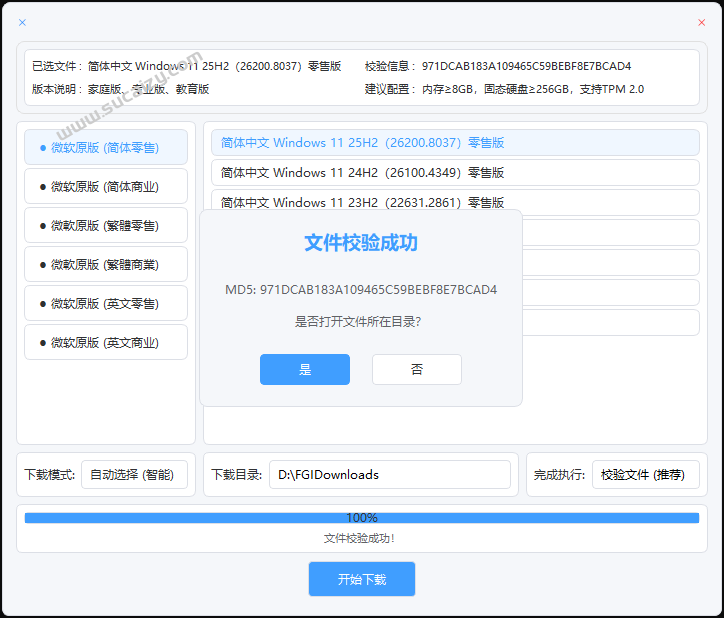
Task: Click the 下载目录 D:\FGIDownloads field
Action: tap(390, 474)
